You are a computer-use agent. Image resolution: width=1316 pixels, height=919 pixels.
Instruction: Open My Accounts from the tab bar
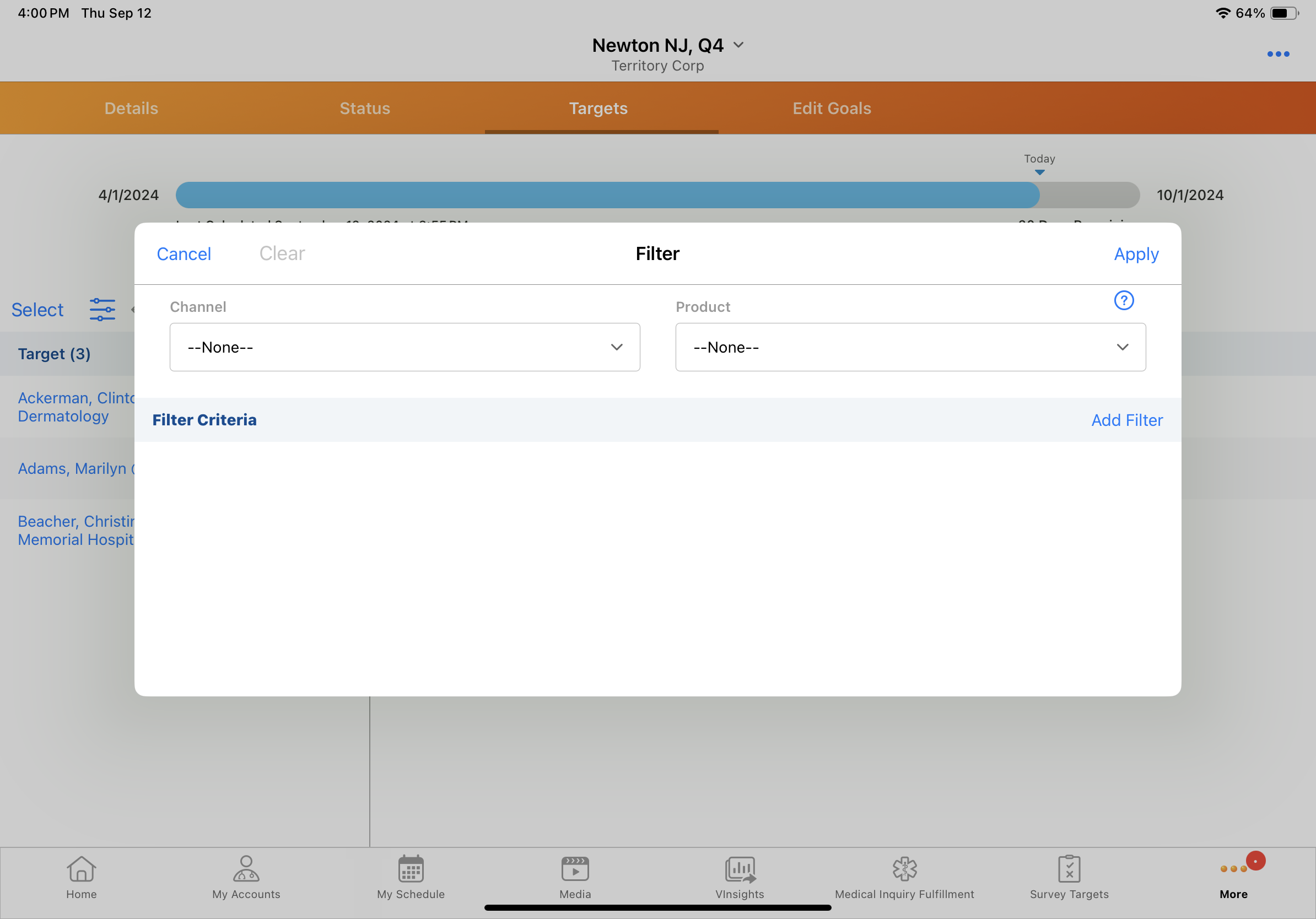(x=246, y=869)
